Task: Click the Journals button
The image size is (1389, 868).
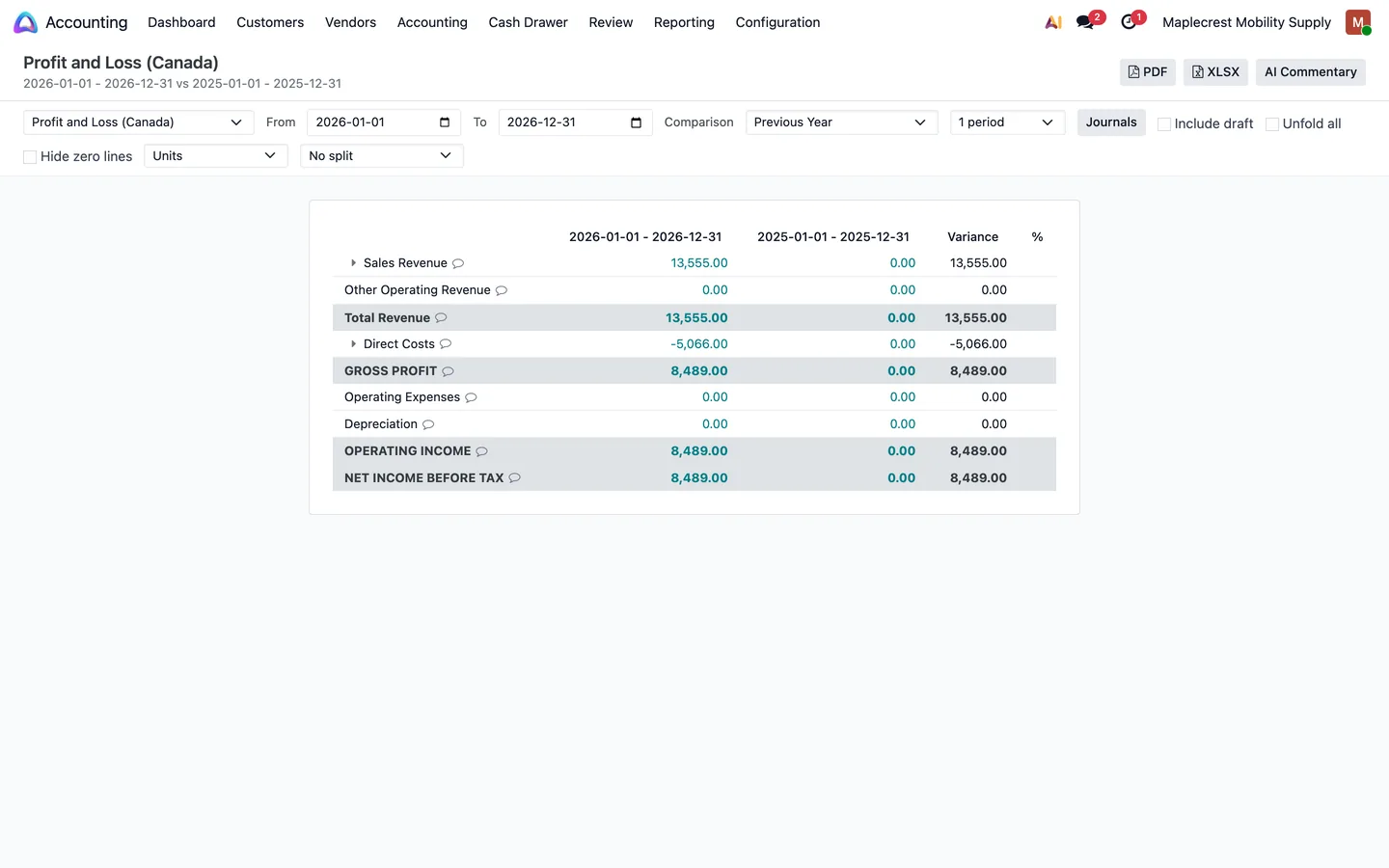Action: [x=1111, y=122]
